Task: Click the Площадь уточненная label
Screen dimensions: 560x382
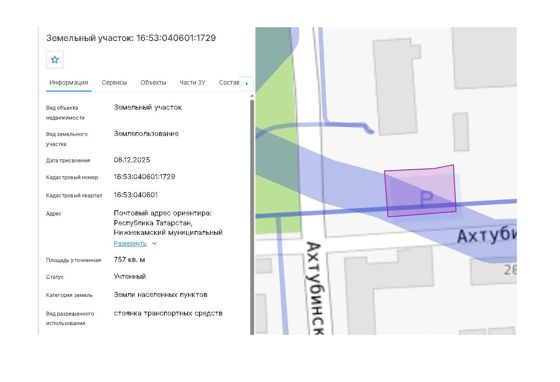Action: 73,260
